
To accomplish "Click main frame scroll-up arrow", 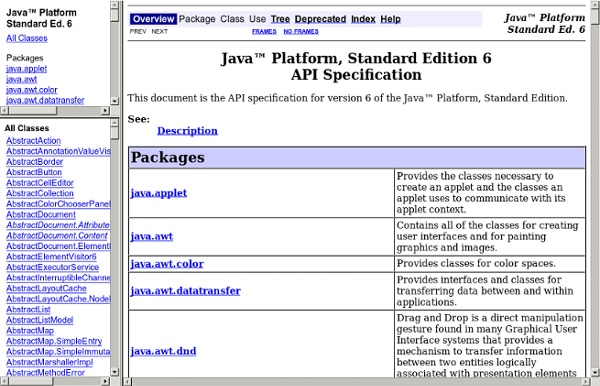I will [594, 5].
